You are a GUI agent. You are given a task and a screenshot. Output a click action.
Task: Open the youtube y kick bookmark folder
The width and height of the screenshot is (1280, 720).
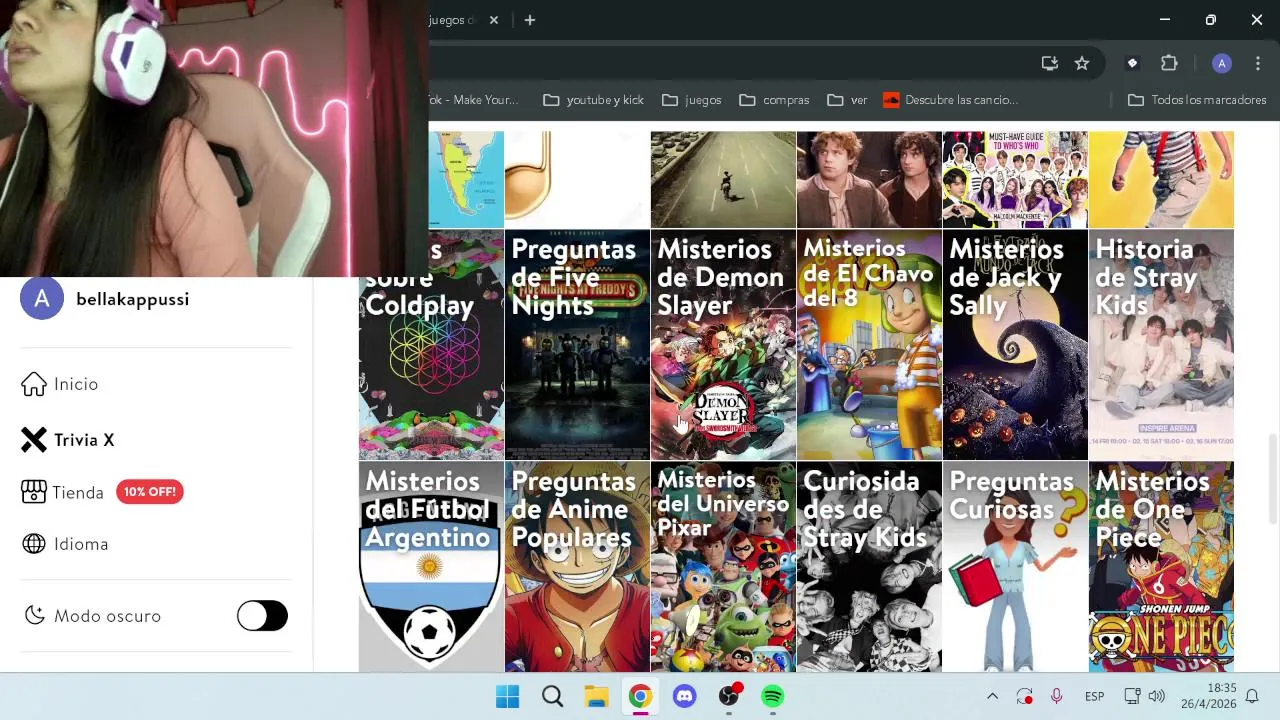pos(594,100)
